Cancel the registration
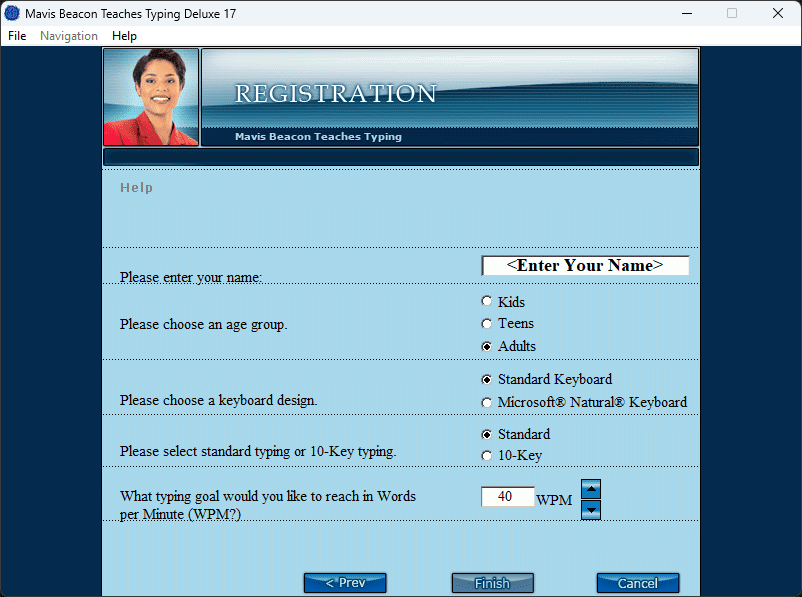 pyautogui.click(x=638, y=583)
